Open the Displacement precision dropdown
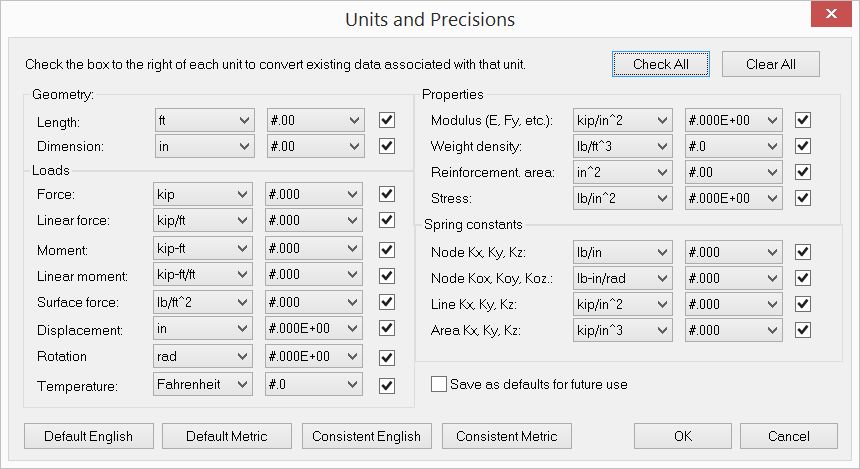Image resolution: width=860 pixels, height=469 pixels. tap(314, 329)
